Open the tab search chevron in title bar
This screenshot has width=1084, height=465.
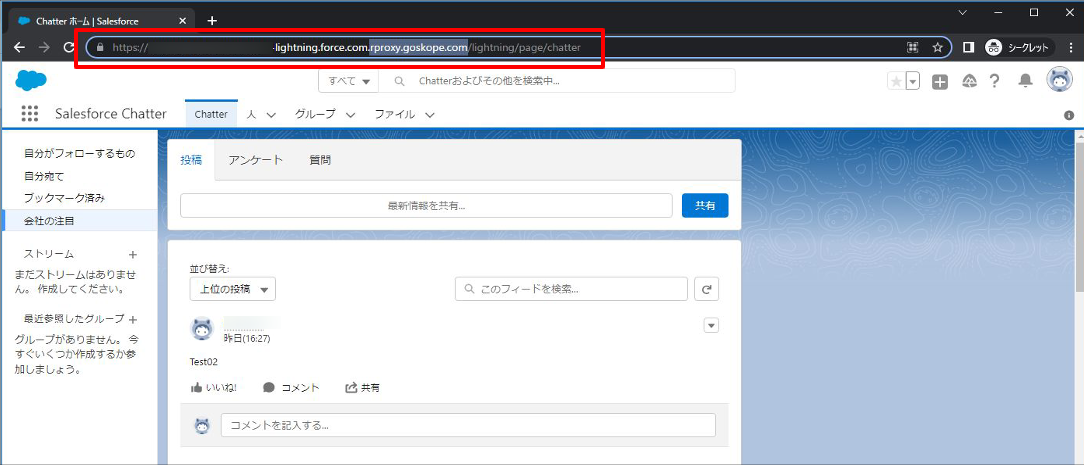tap(963, 12)
